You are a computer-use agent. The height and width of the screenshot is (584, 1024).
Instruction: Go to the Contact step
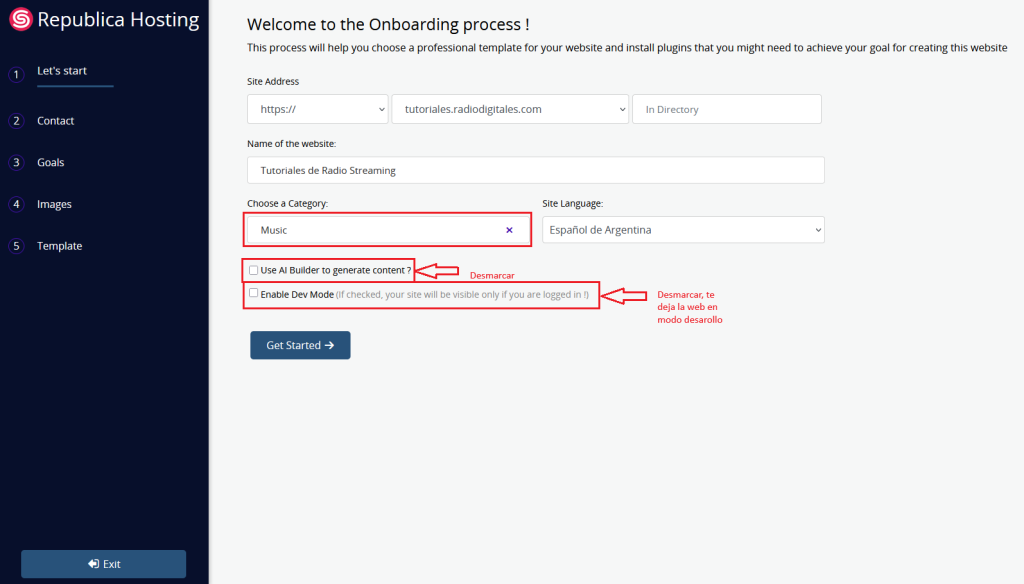tap(56, 121)
